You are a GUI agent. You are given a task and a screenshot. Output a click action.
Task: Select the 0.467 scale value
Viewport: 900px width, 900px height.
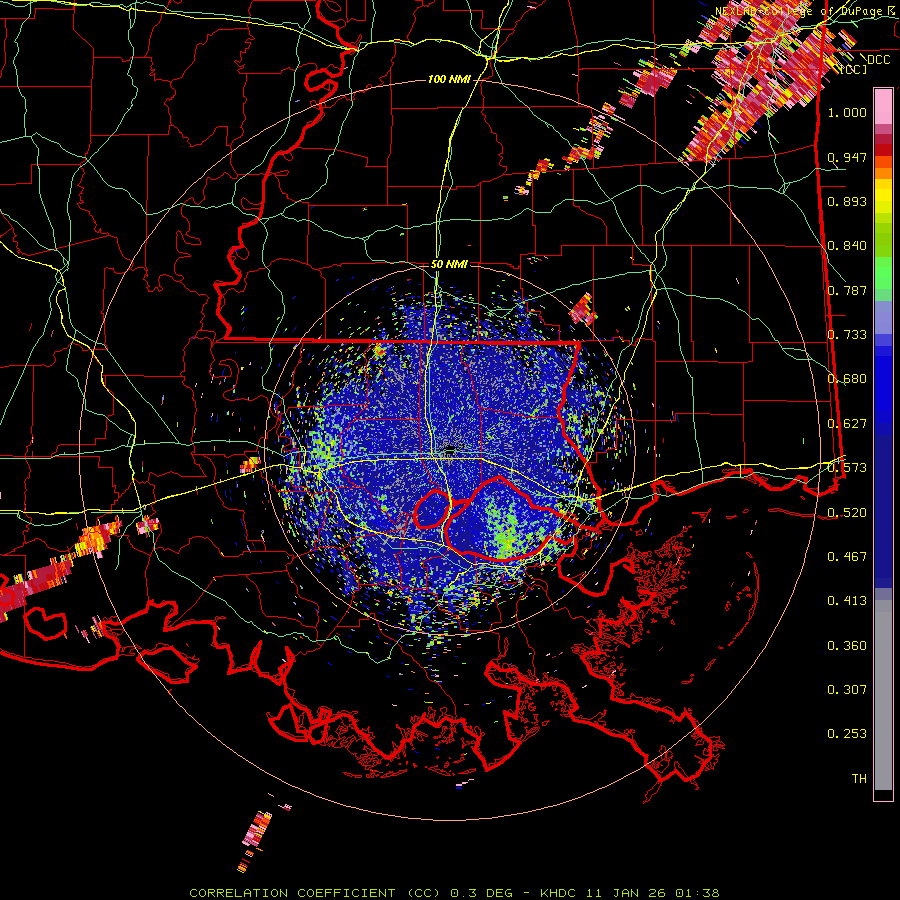coord(847,556)
